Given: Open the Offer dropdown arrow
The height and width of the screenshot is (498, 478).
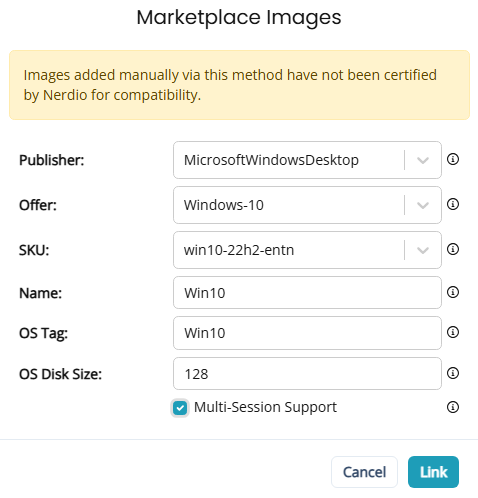Looking at the screenshot, I should pyautogui.click(x=423, y=205).
